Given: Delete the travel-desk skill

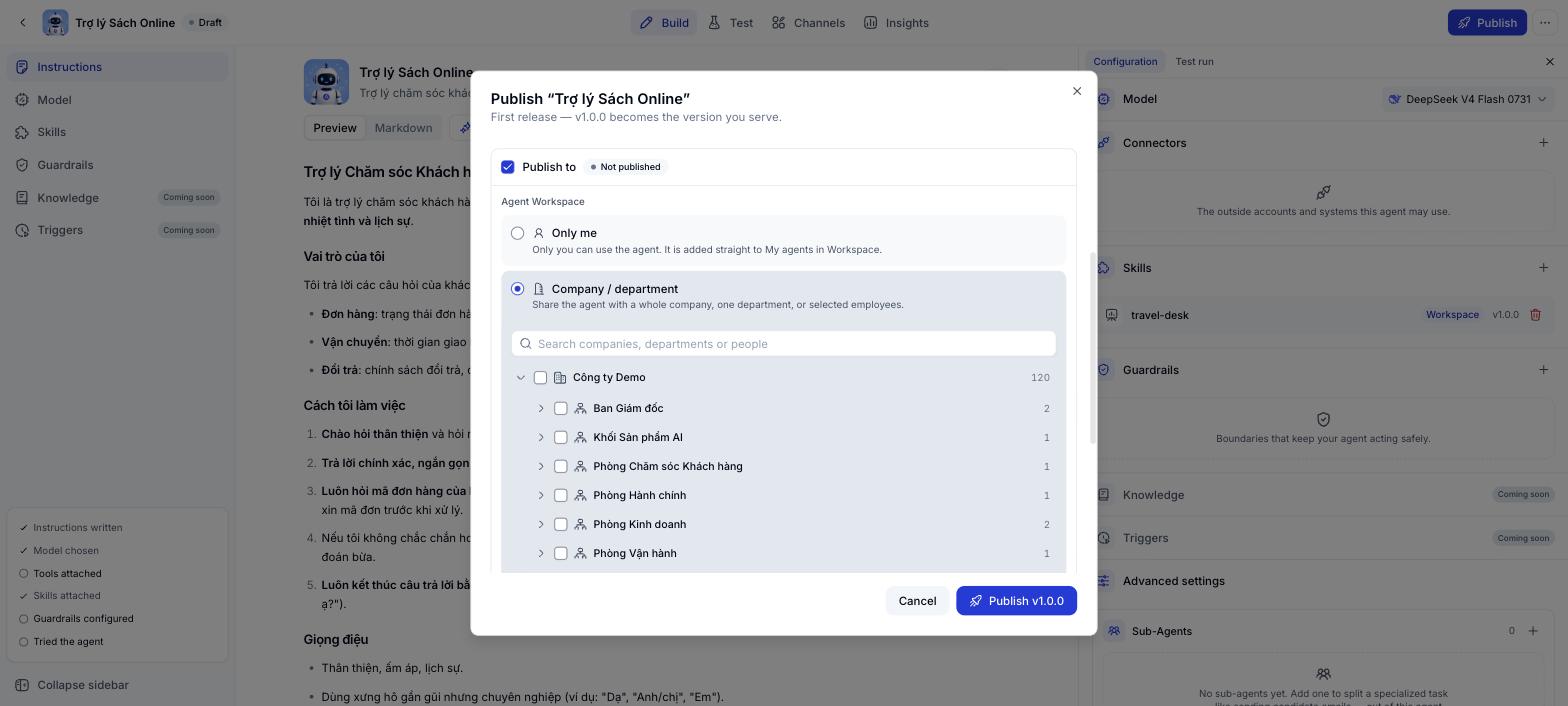Looking at the screenshot, I should 1535,315.
